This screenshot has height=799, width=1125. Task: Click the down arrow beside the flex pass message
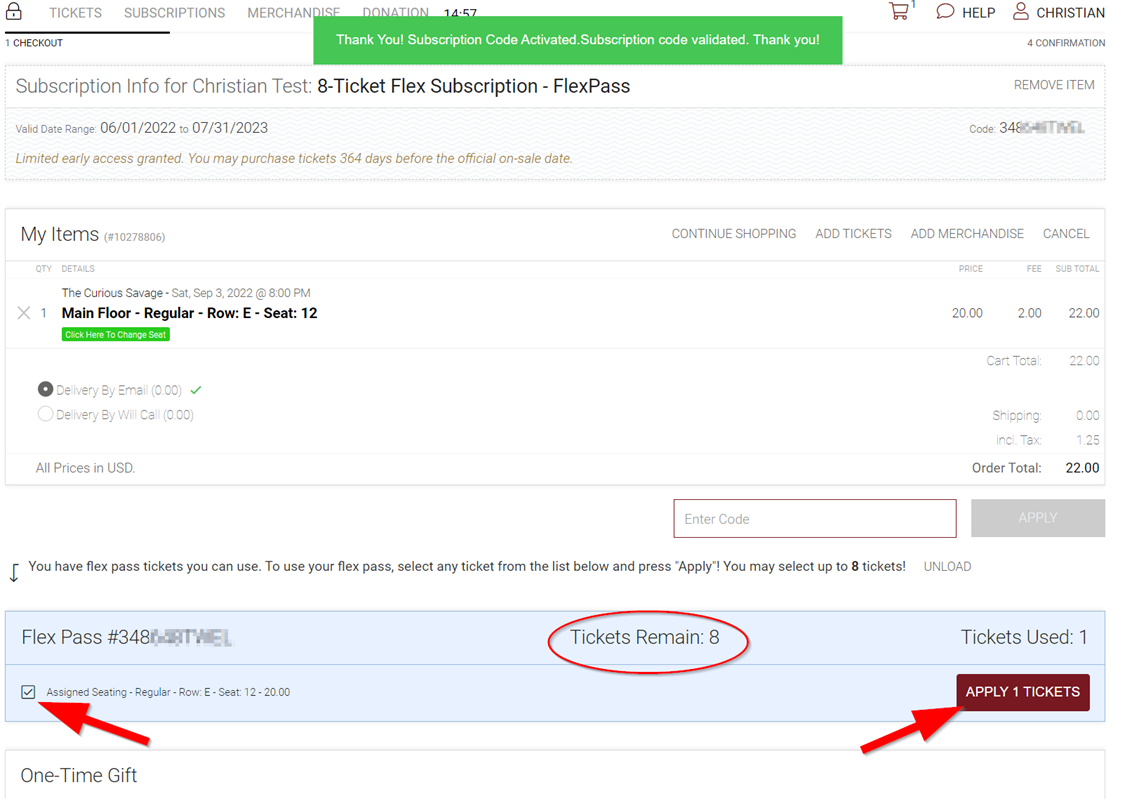click(14, 572)
